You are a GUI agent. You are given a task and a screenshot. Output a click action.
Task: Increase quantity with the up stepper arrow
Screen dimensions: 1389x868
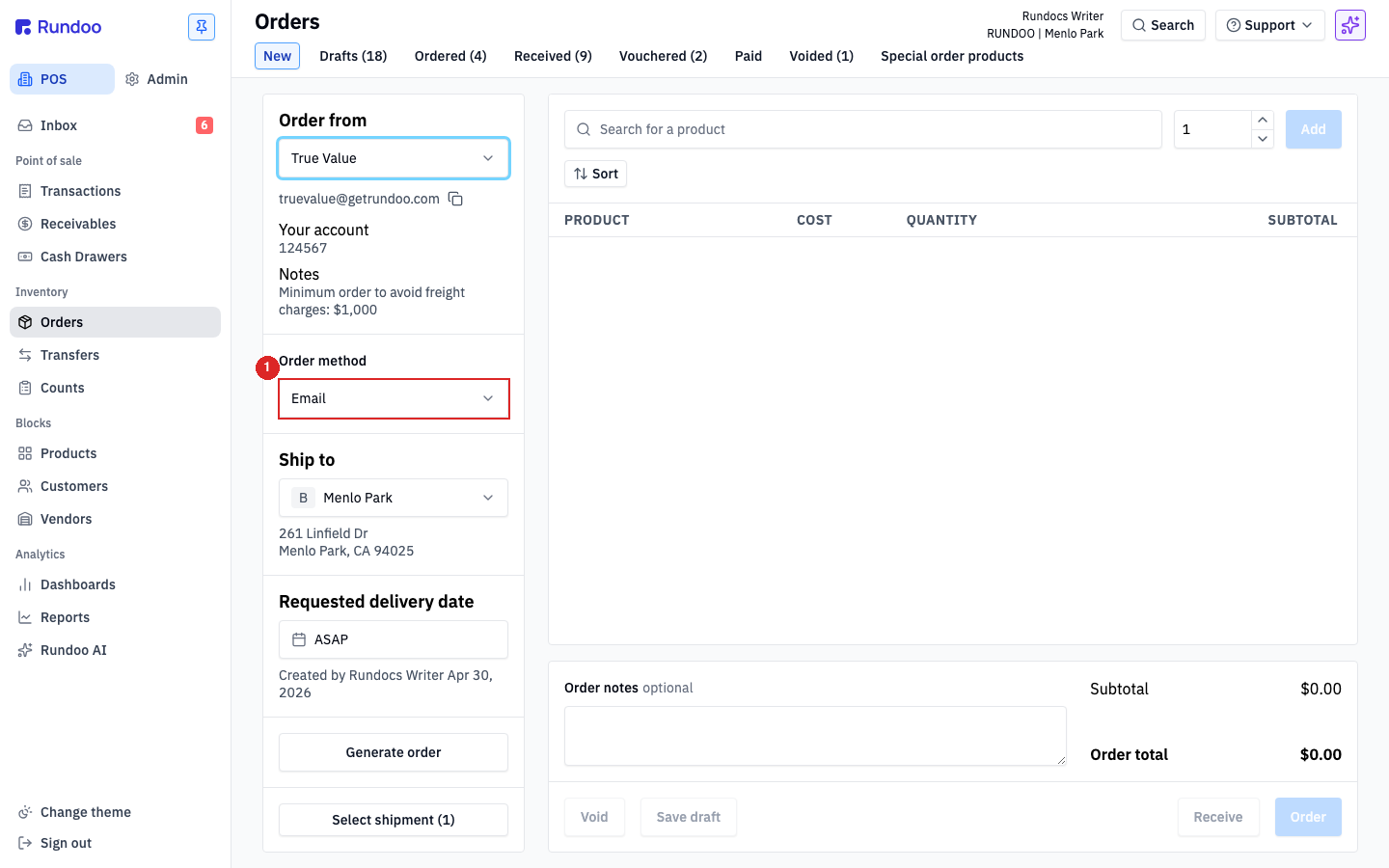[1263, 120]
